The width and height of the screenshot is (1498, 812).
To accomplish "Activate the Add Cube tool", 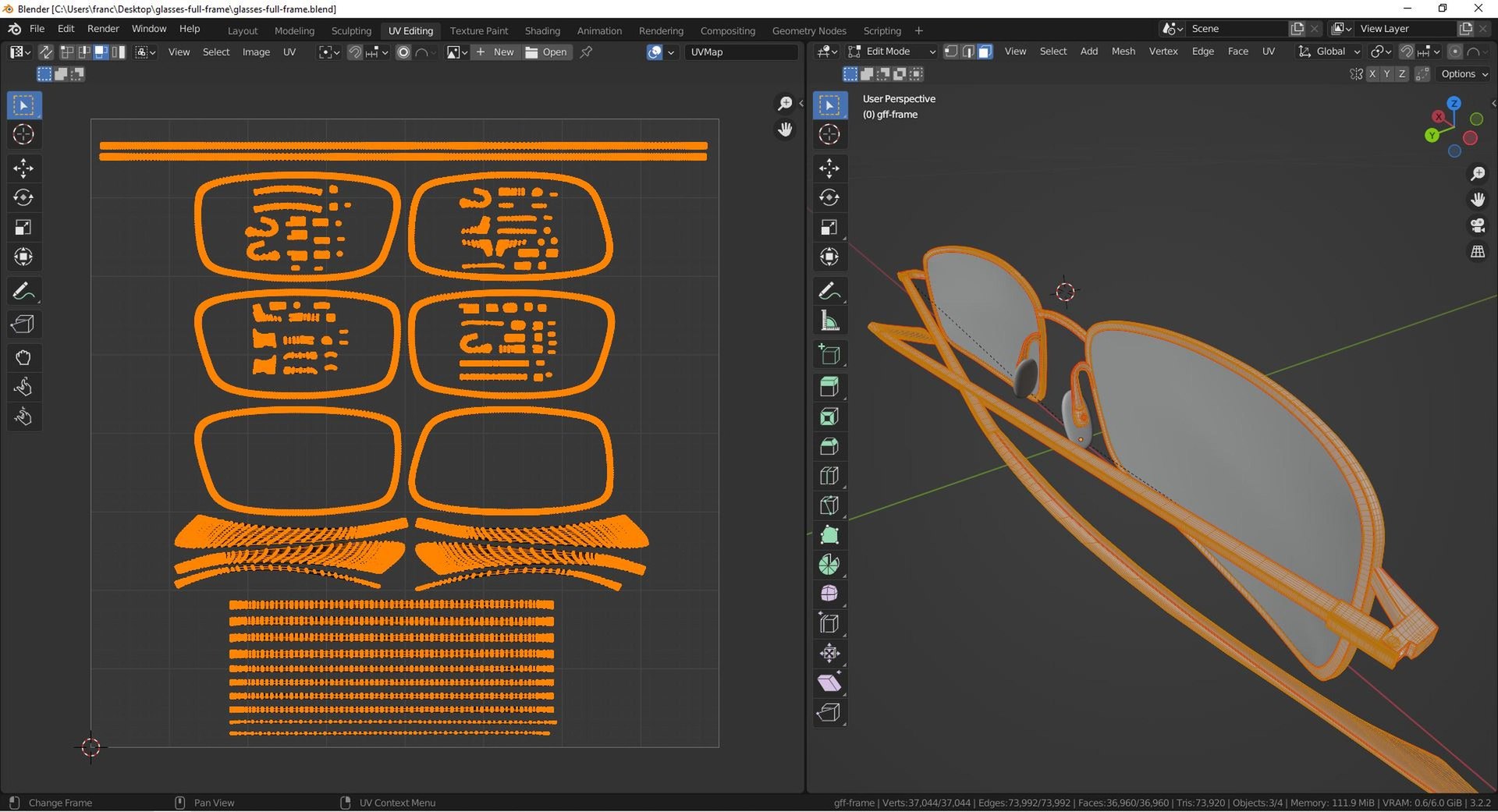I will coord(829,354).
